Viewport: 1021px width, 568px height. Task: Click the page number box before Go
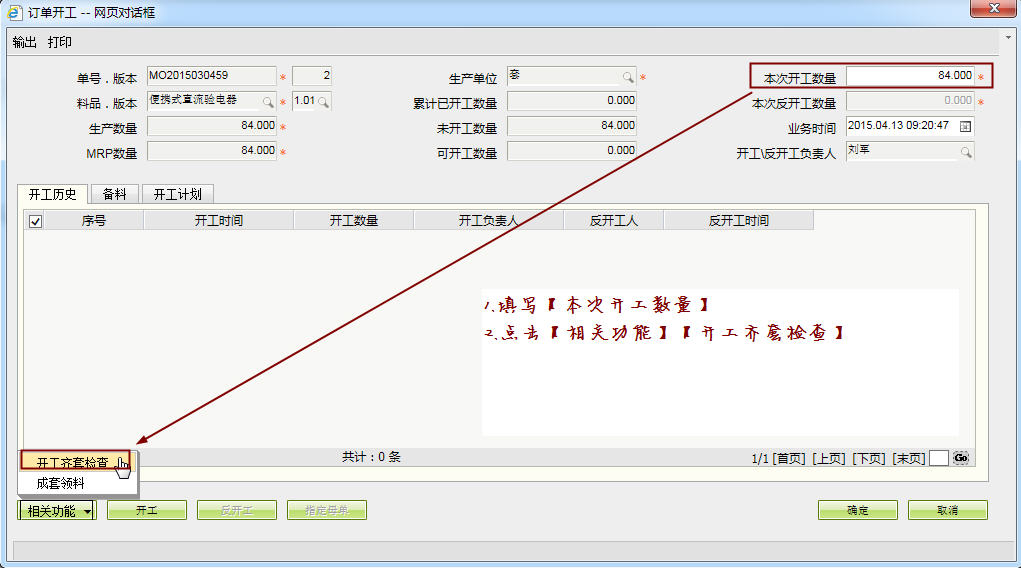point(938,458)
